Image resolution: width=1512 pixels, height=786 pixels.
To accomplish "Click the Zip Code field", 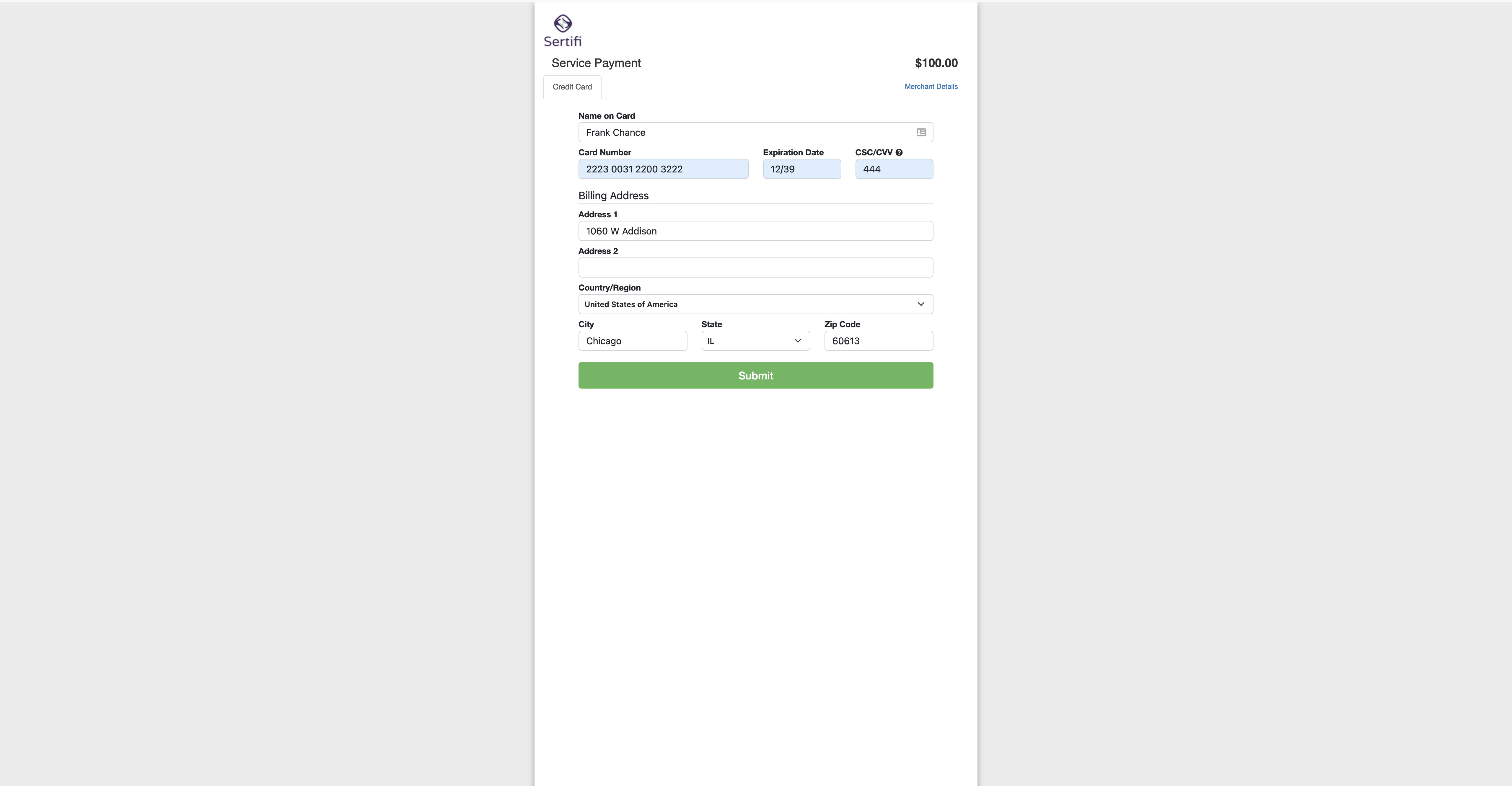I will 879,341.
